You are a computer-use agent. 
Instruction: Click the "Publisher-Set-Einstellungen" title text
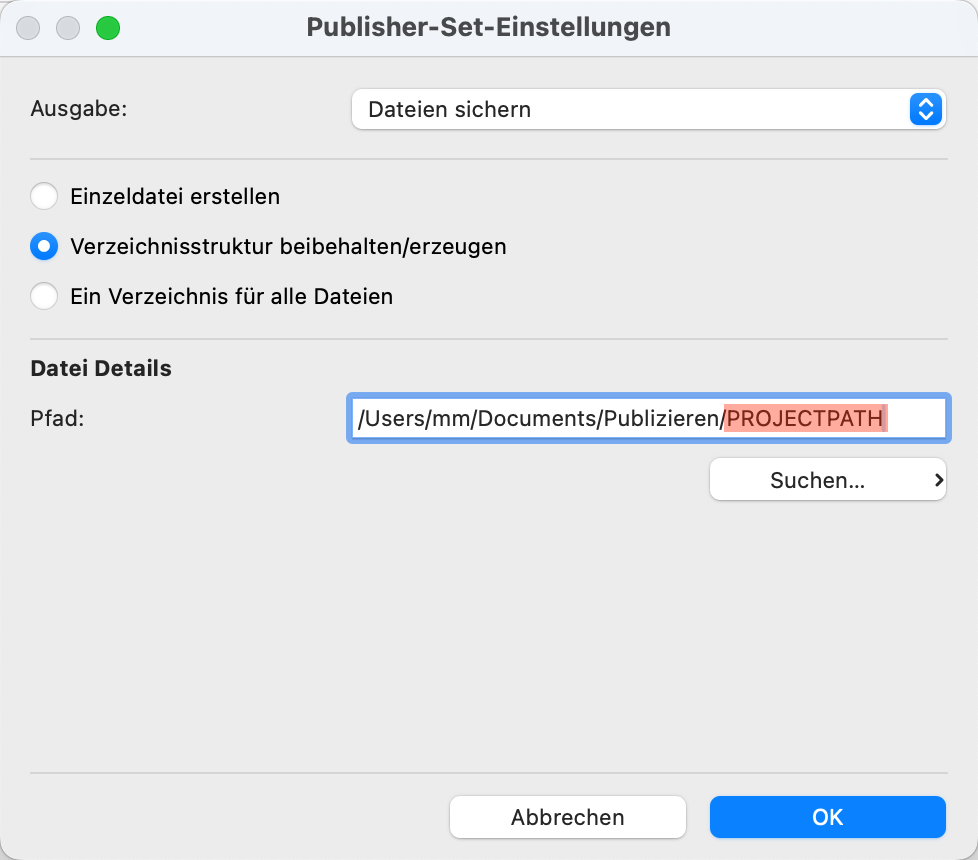pyautogui.click(x=489, y=27)
